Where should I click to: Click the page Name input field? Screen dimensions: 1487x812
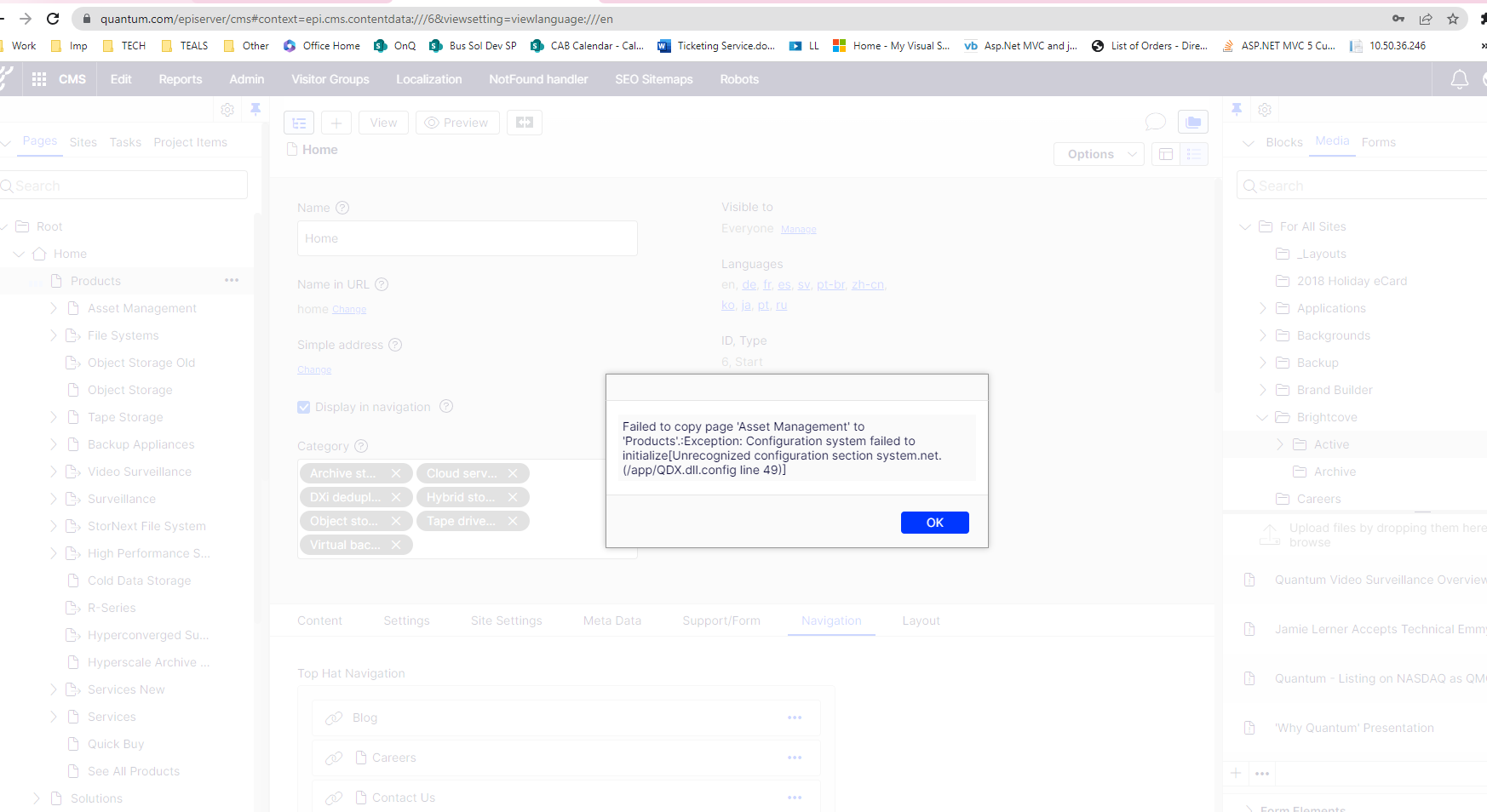pyautogui.click(x=467, y=238)
